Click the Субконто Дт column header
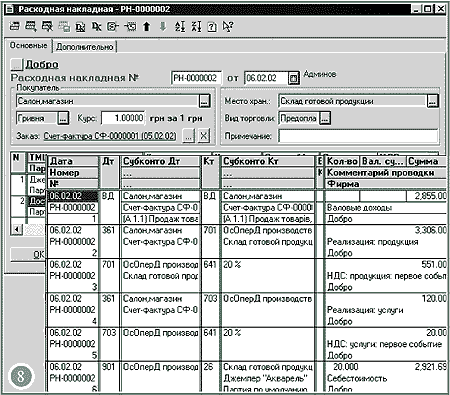This screenshot has width=450, height=395. pyautogui.click(x=161, y=161)
